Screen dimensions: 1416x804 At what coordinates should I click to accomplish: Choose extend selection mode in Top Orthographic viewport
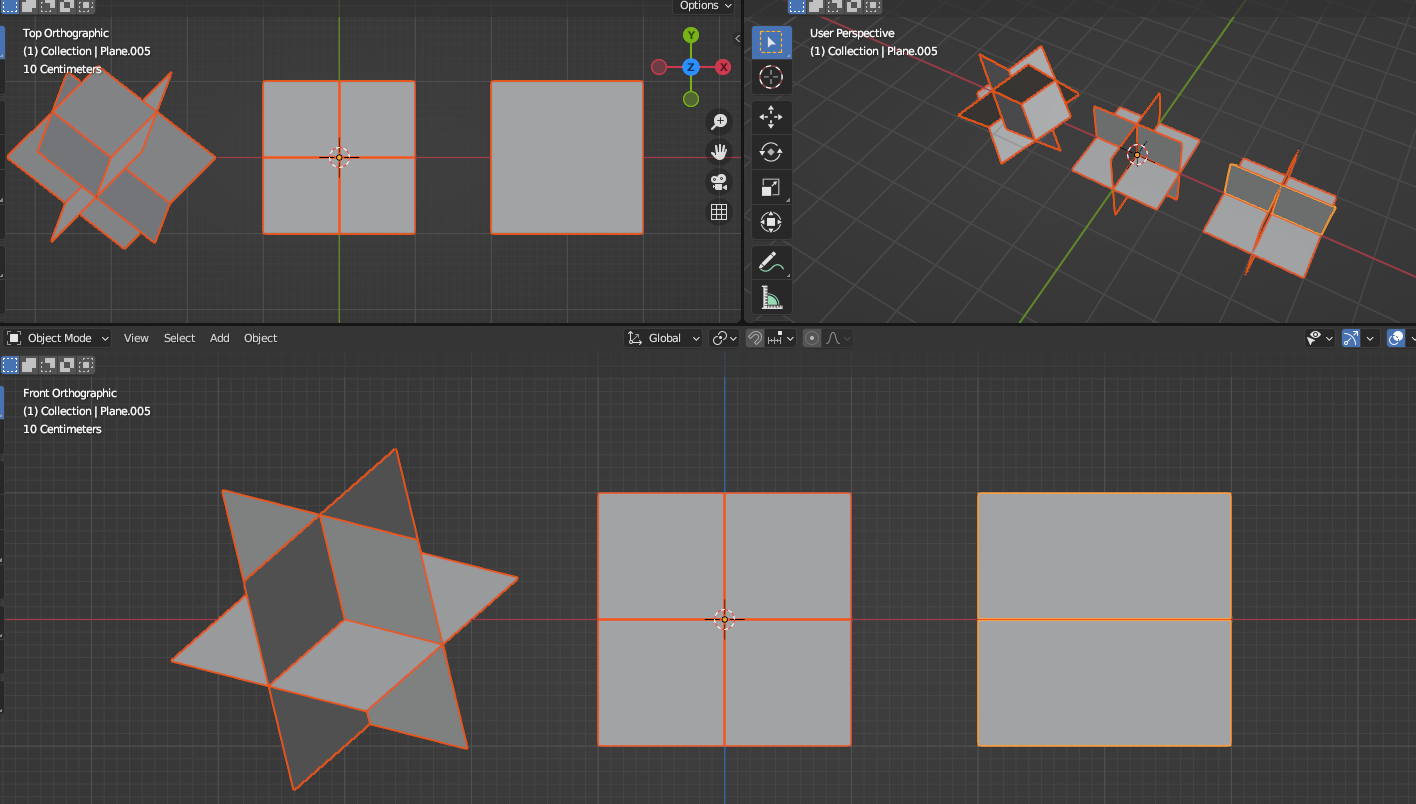pos(29,5)
